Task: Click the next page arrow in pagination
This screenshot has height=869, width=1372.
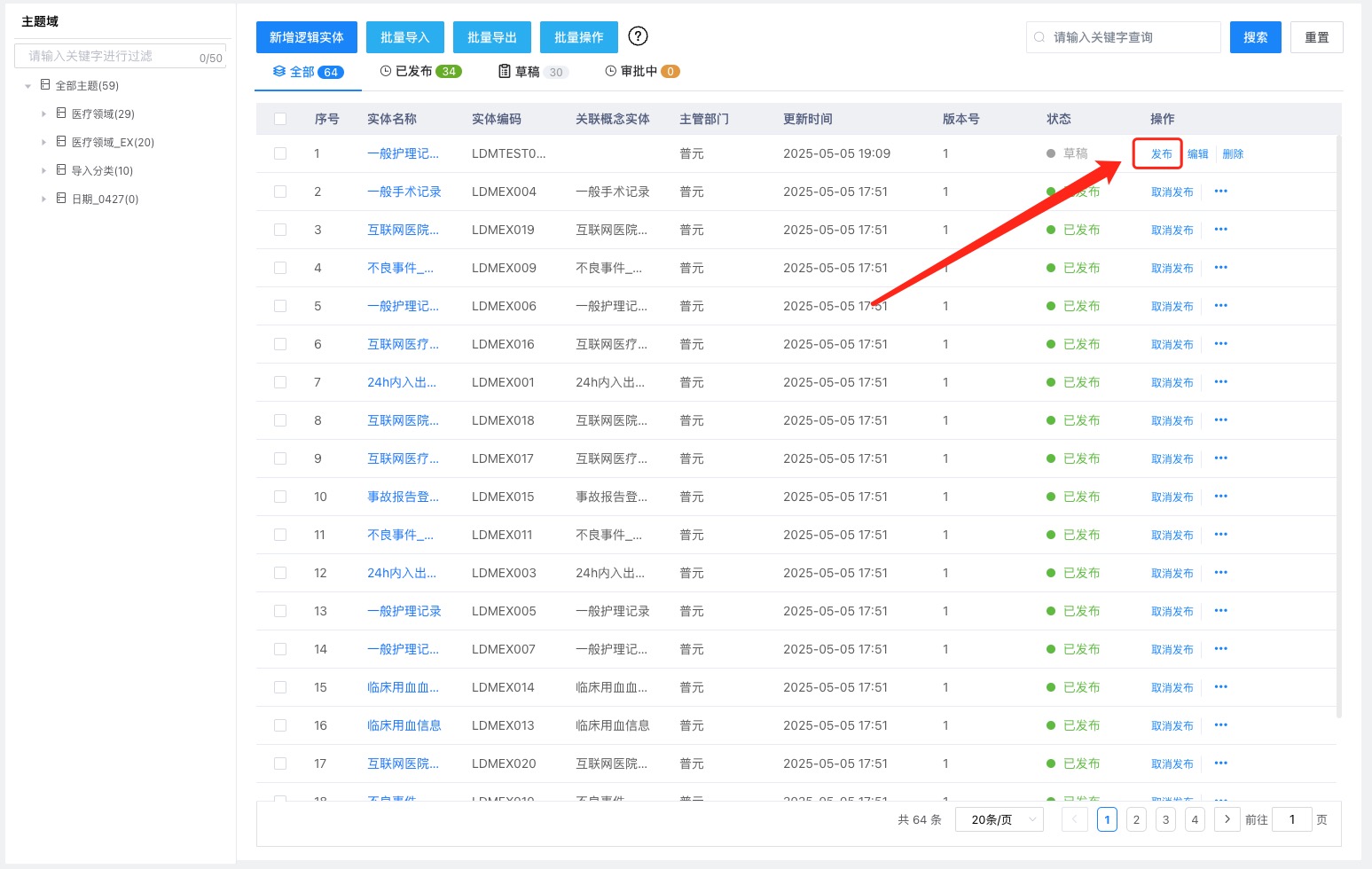Action: coord(1227,819)
